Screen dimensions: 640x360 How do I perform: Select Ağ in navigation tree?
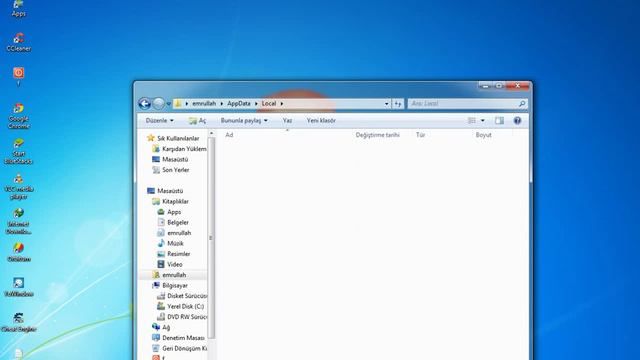(x=166, y=327)
